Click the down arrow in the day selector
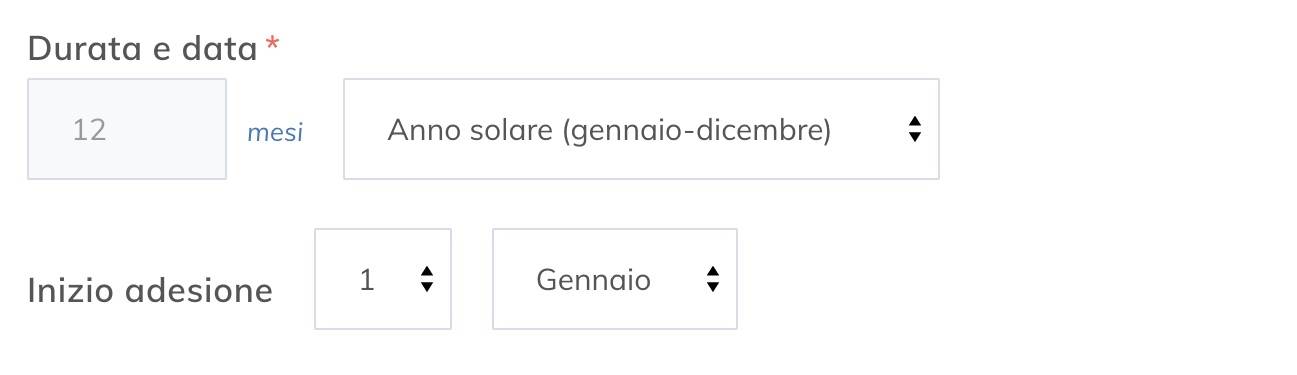Viewport: 1297px width, 375px height. tap(427, 286)
